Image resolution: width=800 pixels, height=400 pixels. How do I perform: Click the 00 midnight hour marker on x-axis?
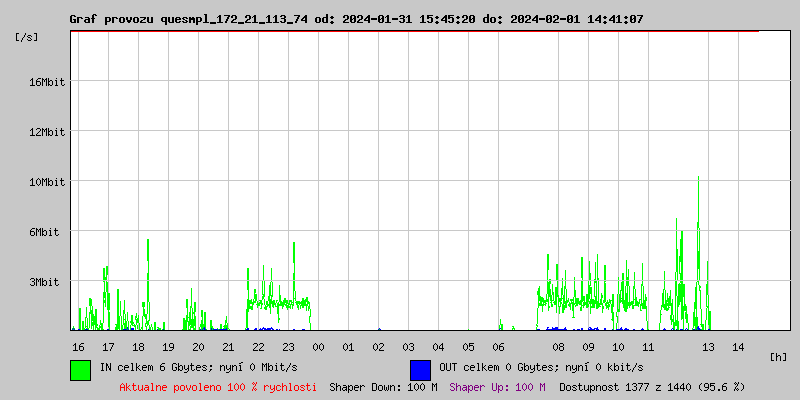point(318,347)
